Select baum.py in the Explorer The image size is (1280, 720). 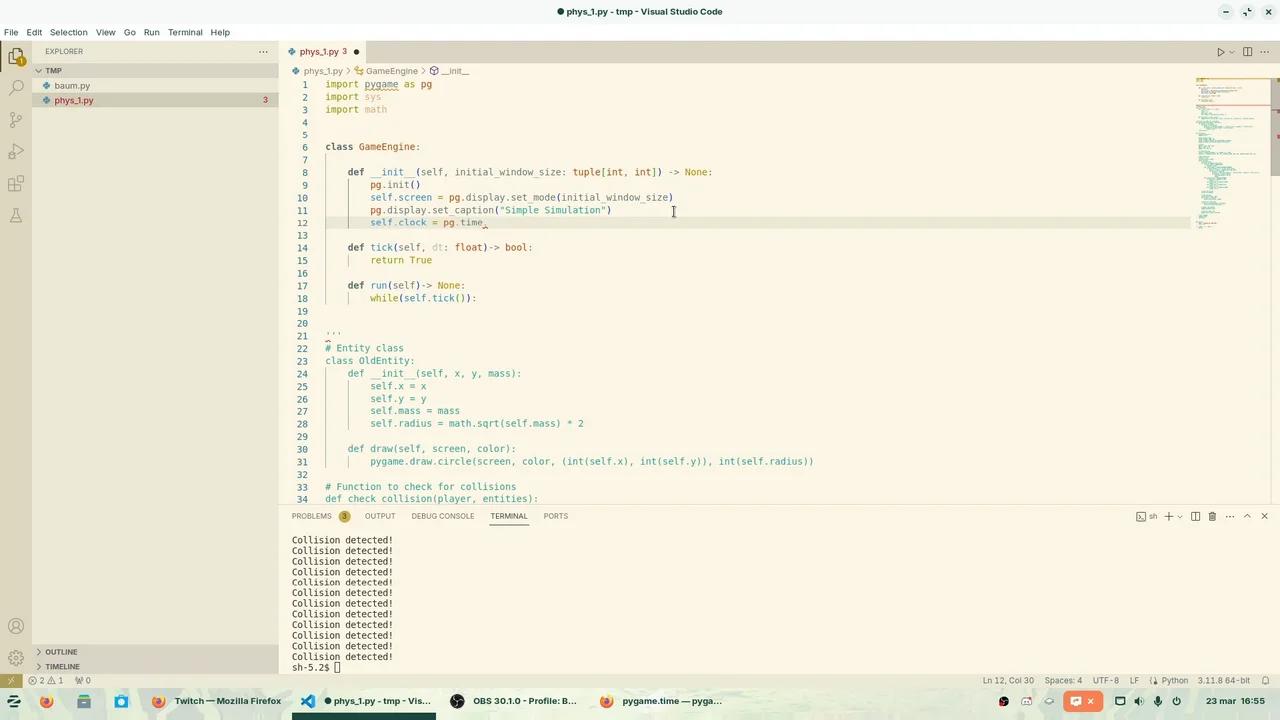tap(72, 85)
